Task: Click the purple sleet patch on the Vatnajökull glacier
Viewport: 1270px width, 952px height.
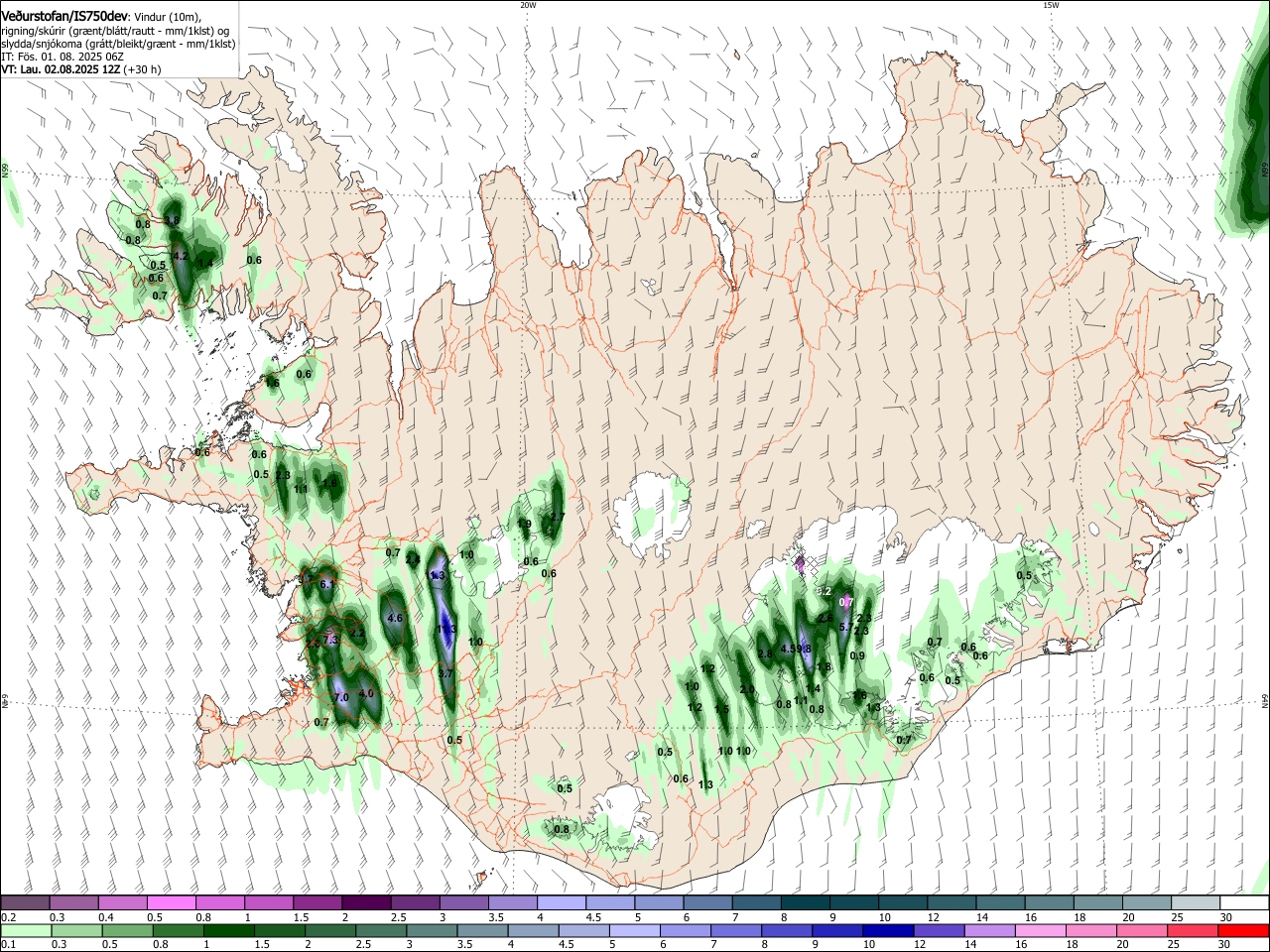Action: coord(800,565)
